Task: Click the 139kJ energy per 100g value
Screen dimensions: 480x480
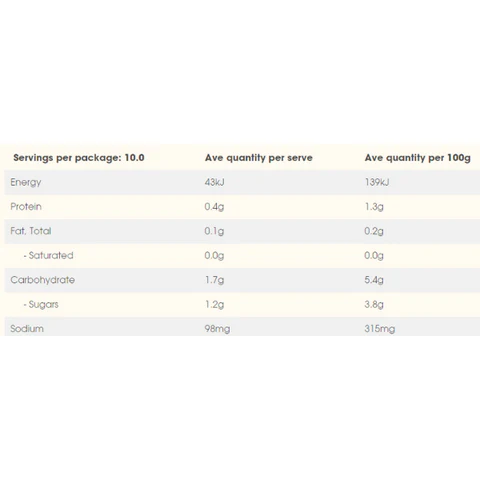Action: point(377,182)
